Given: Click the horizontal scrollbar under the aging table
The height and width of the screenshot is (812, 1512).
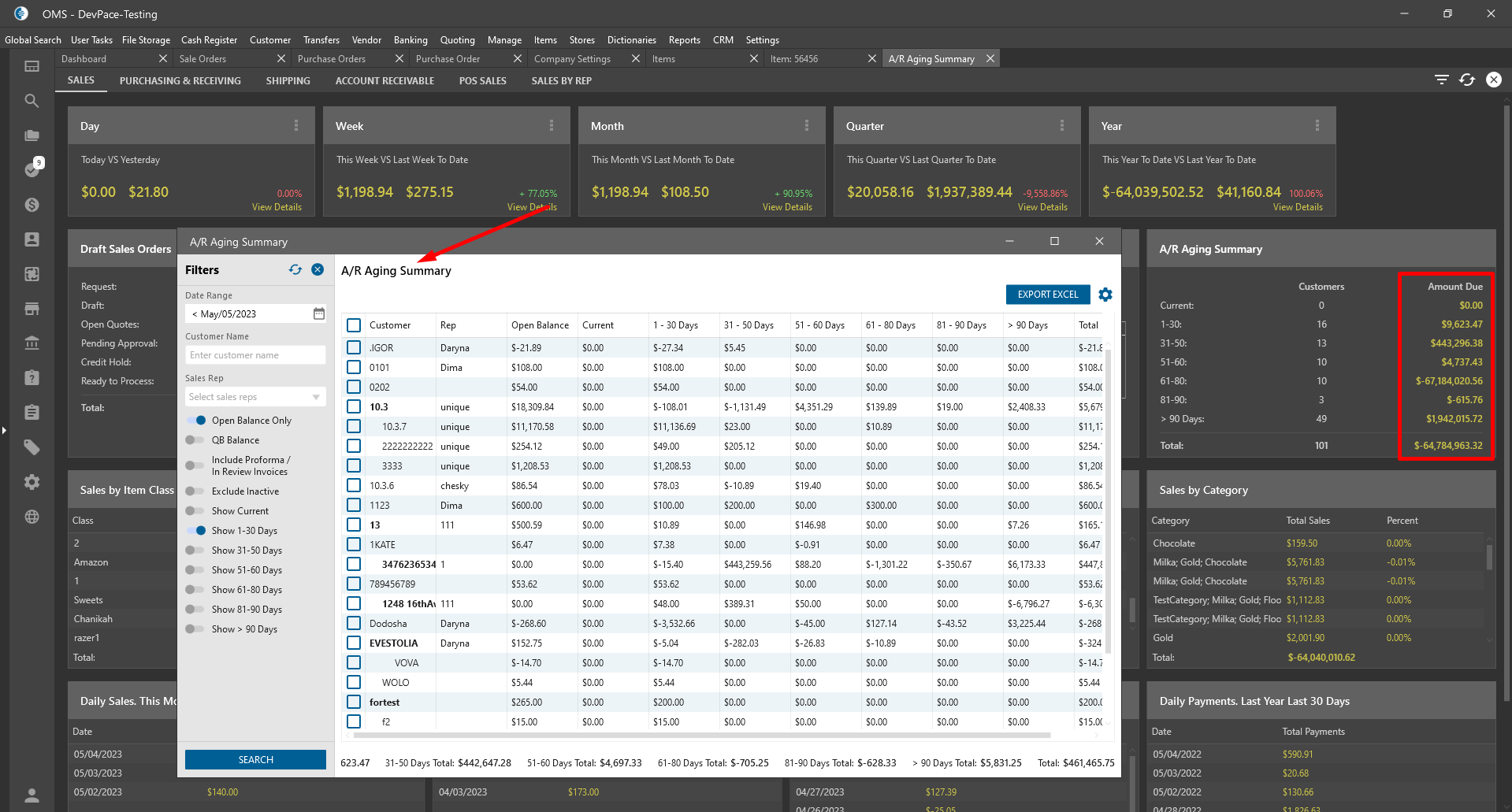Looking at the screenshot, I should tap(702, 736).
